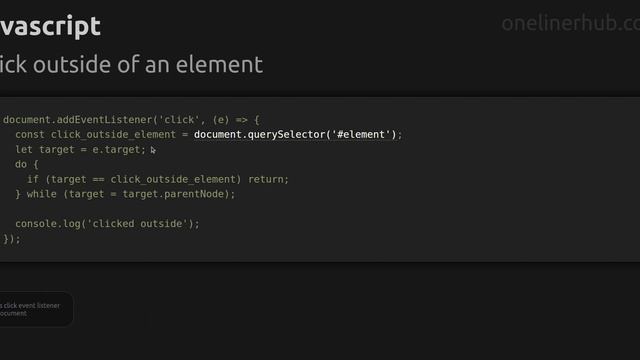Click the '#element' selector string
640x360 pixels.
coord(361,135)
